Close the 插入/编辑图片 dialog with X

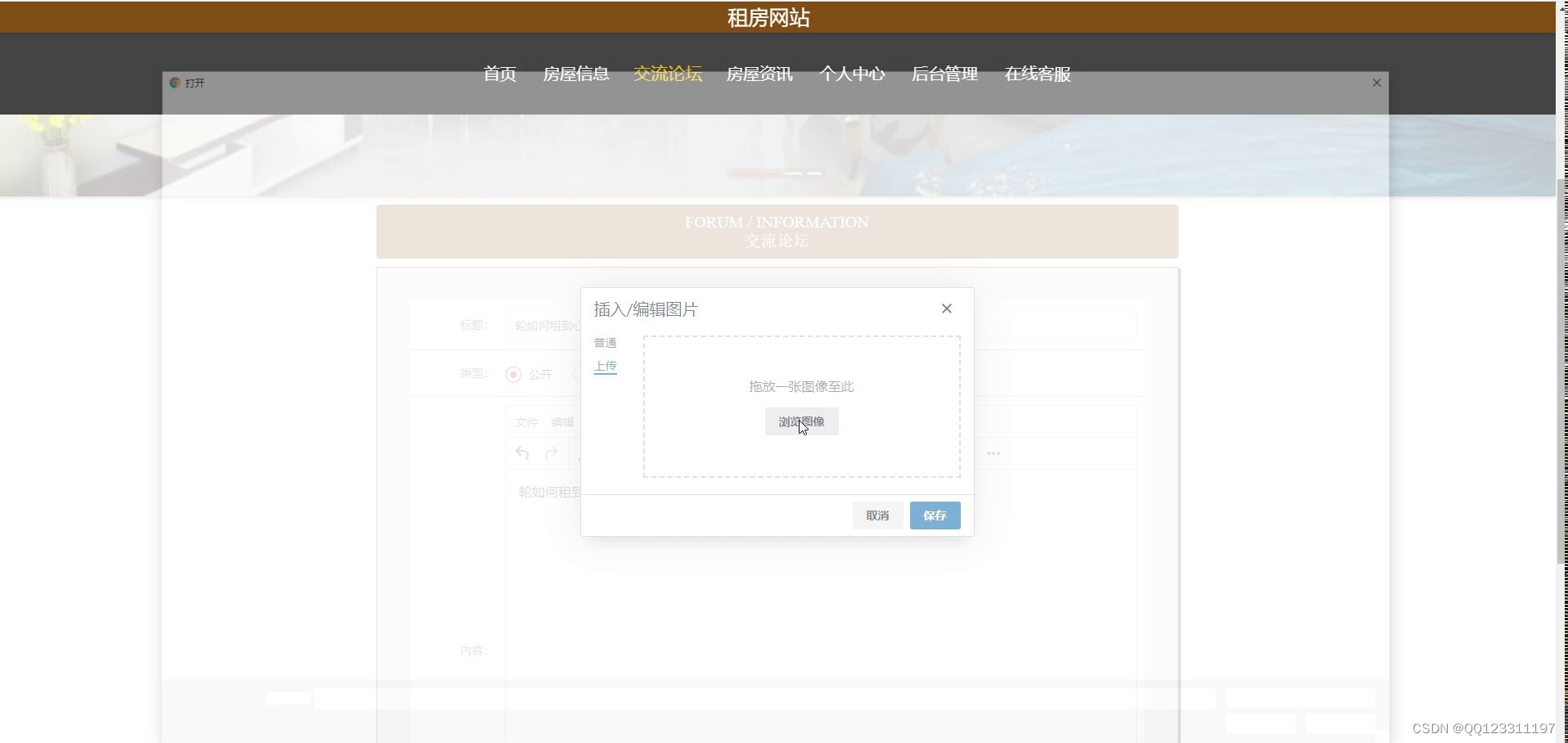[x=947, y=308]
